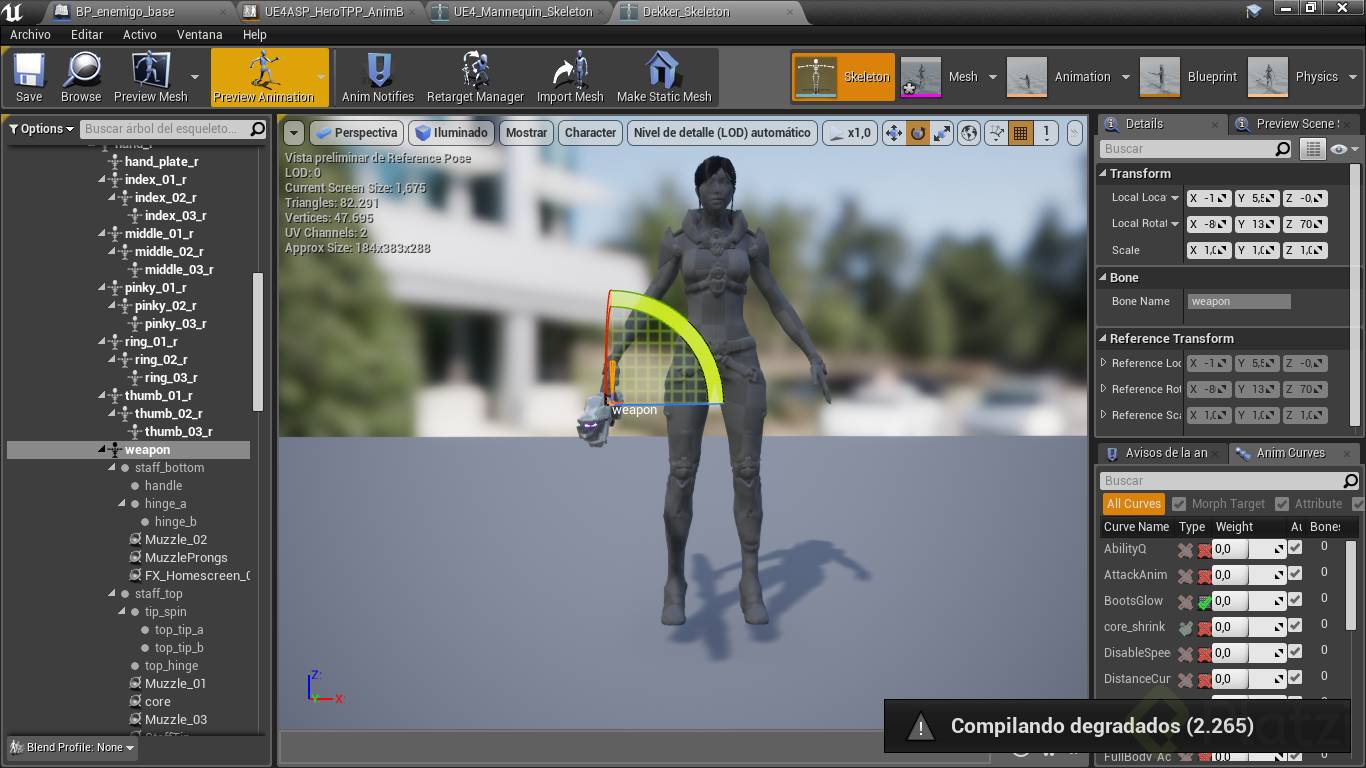Viewport: 1366px width, 768px height.
Task: Open the Details visibility eye dropdown
Action: (x=1342, y=149)
